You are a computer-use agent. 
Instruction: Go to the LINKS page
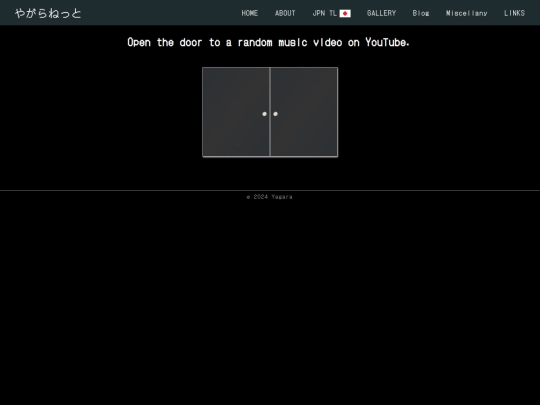515,13
